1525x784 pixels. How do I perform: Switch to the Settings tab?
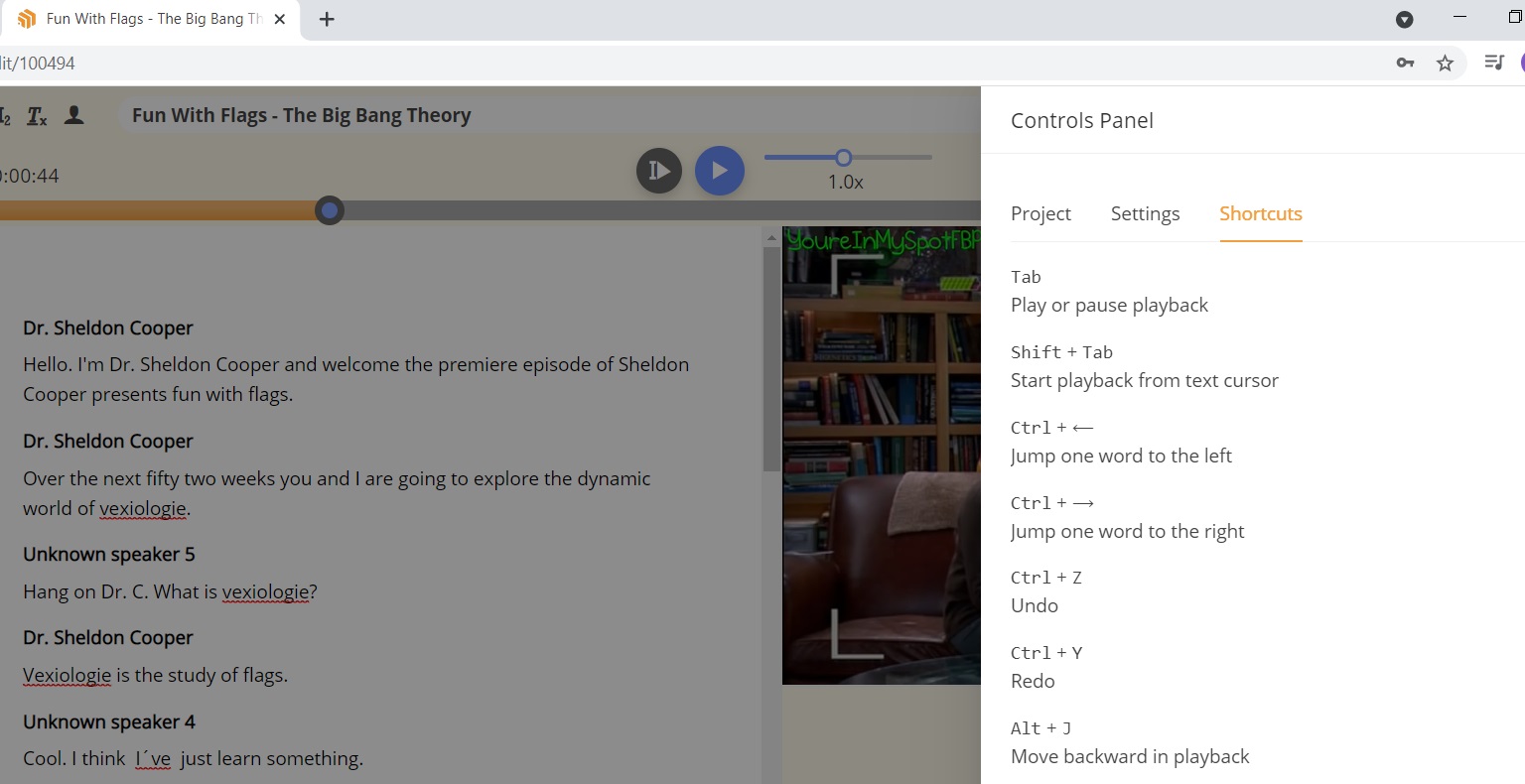pos(1145,213)
